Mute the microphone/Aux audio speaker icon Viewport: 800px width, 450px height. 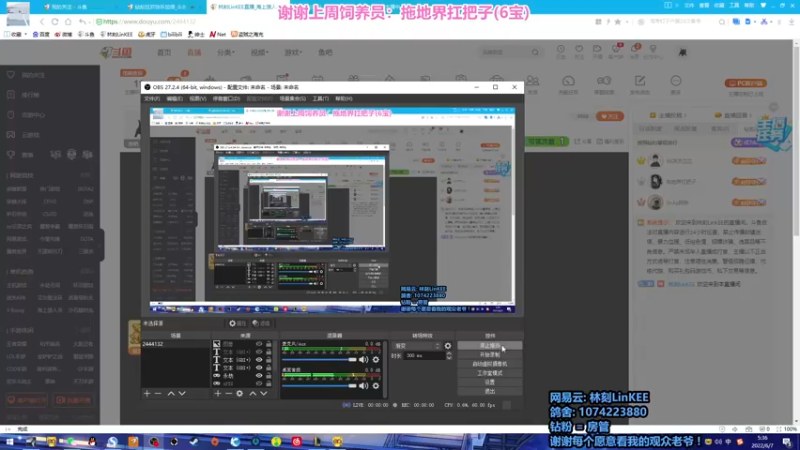363,360
